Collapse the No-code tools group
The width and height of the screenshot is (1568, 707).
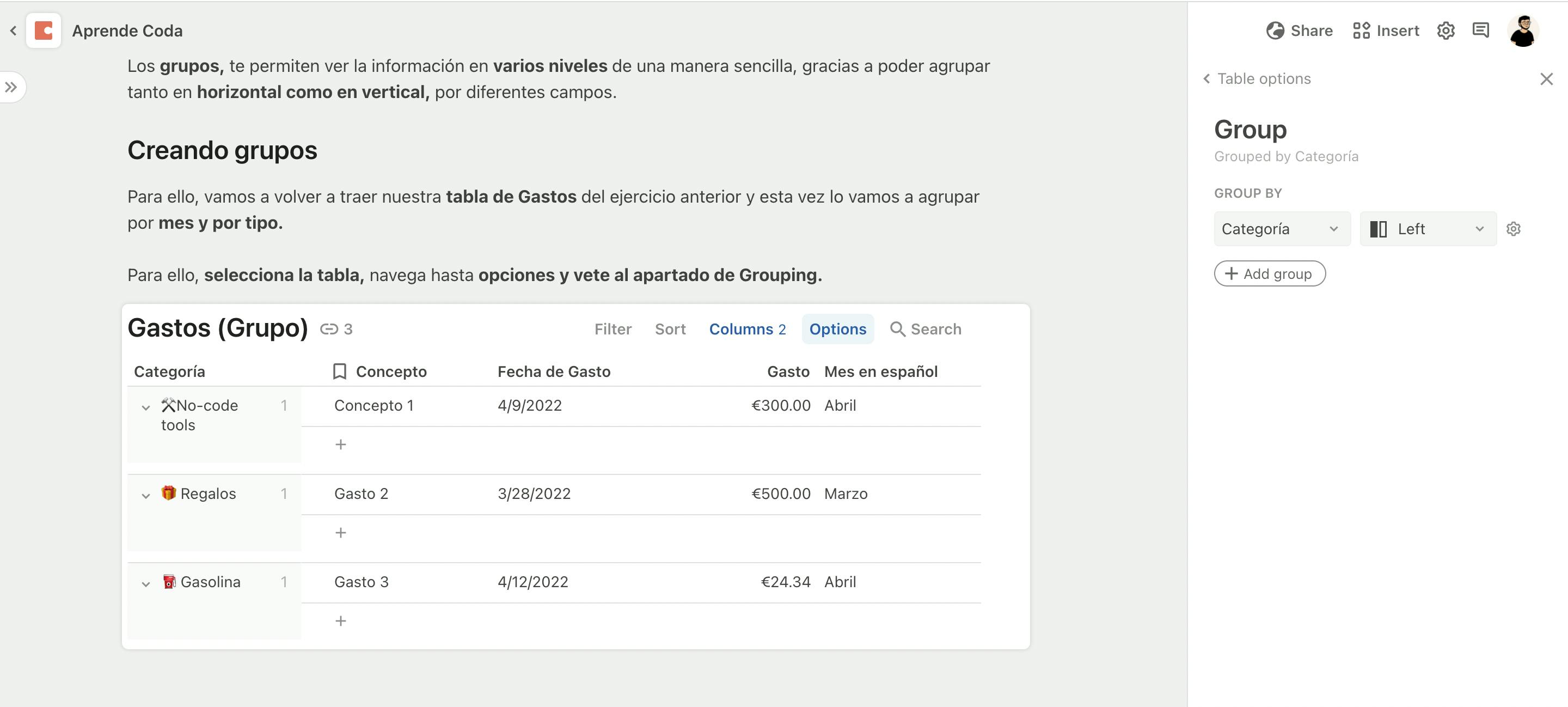point(146,407)
